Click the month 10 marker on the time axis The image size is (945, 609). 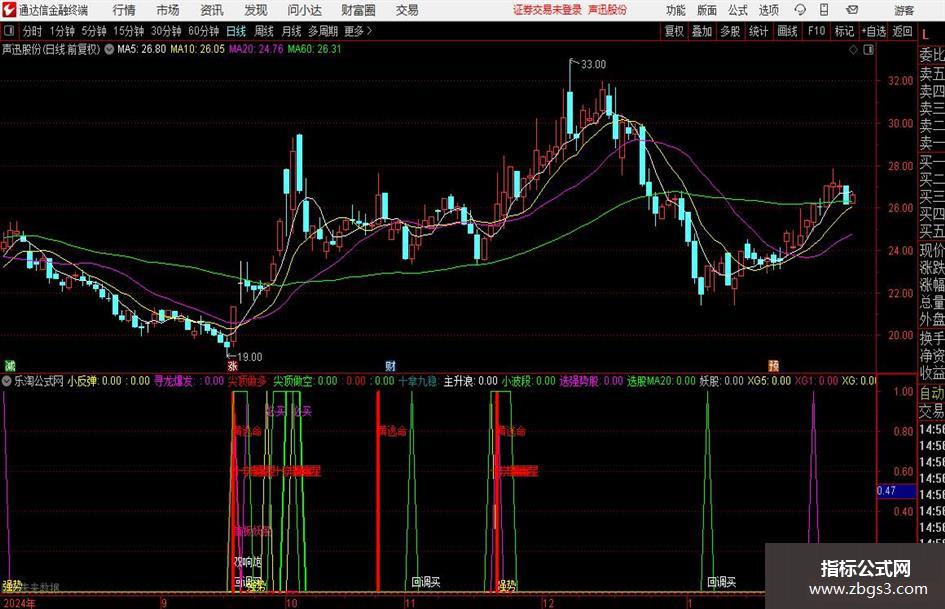pyautogui.click(x=292, y=603)
